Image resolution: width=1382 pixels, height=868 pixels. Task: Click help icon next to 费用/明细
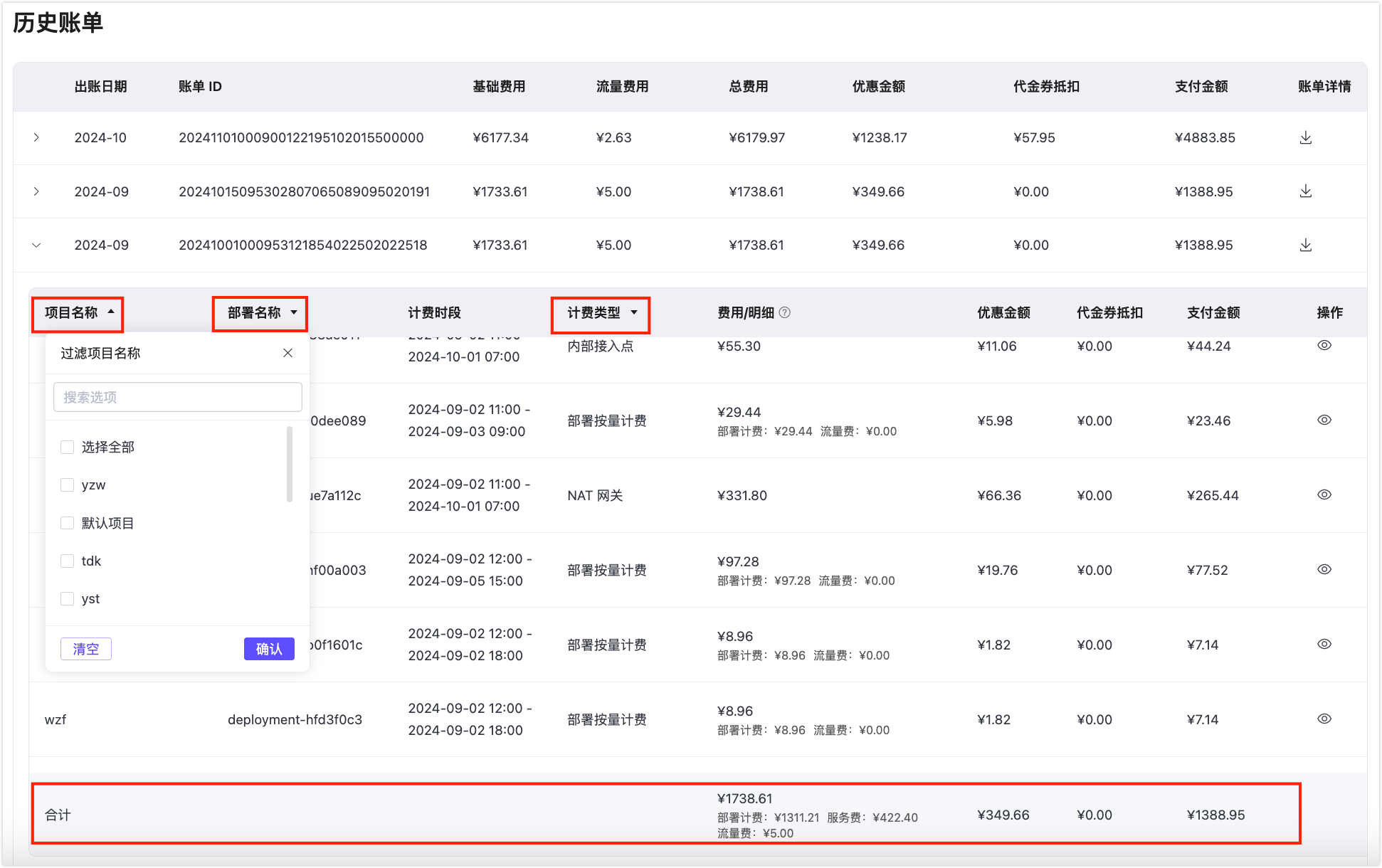[784, 312]
